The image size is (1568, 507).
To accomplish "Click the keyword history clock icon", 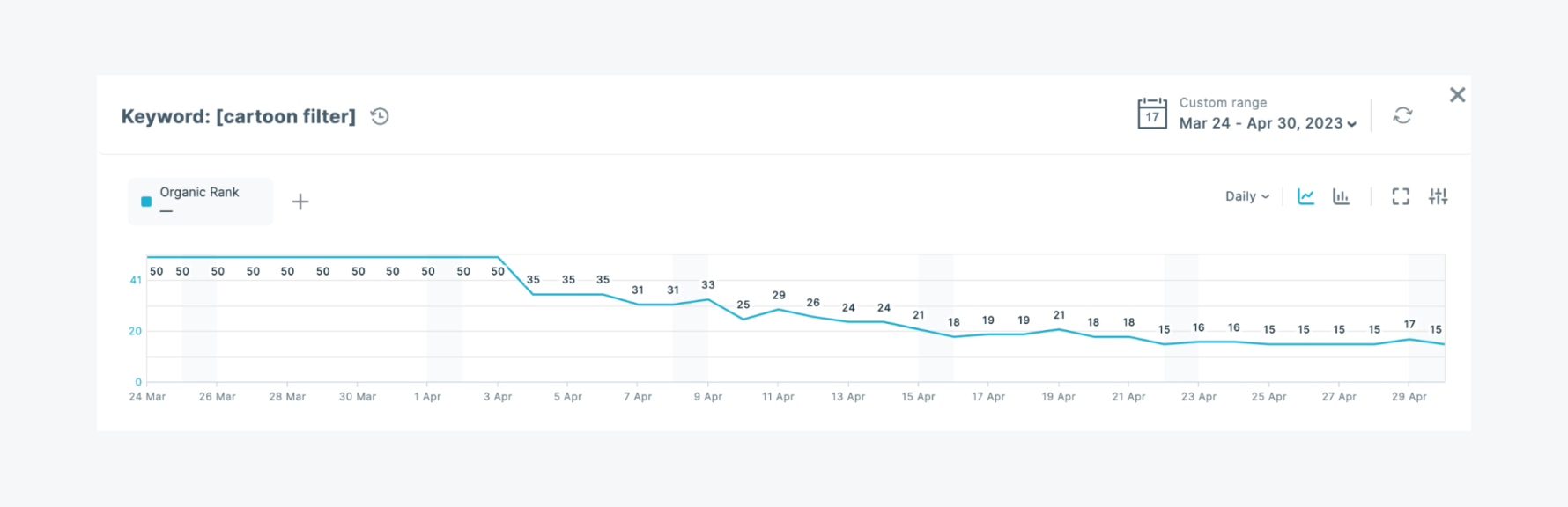I will tap(380, 116).
